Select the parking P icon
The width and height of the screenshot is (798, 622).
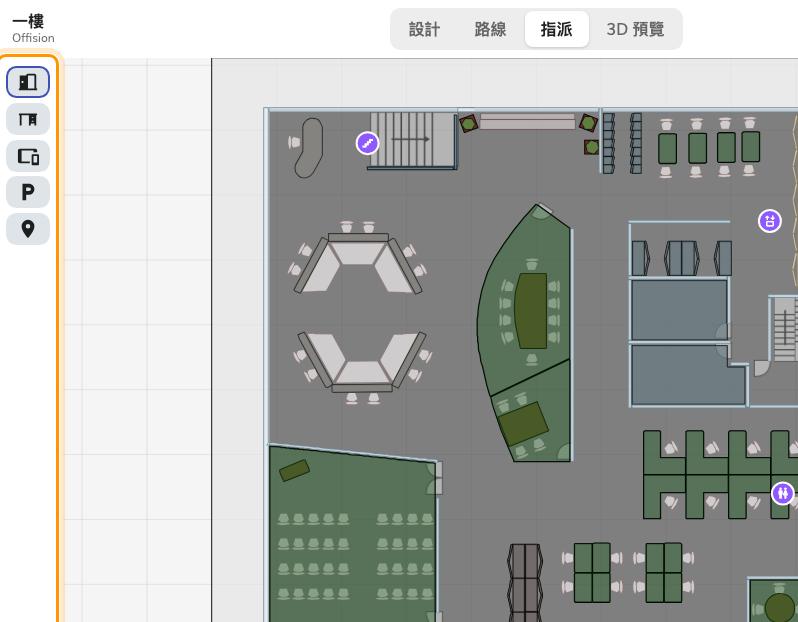[x=28, y=192]
